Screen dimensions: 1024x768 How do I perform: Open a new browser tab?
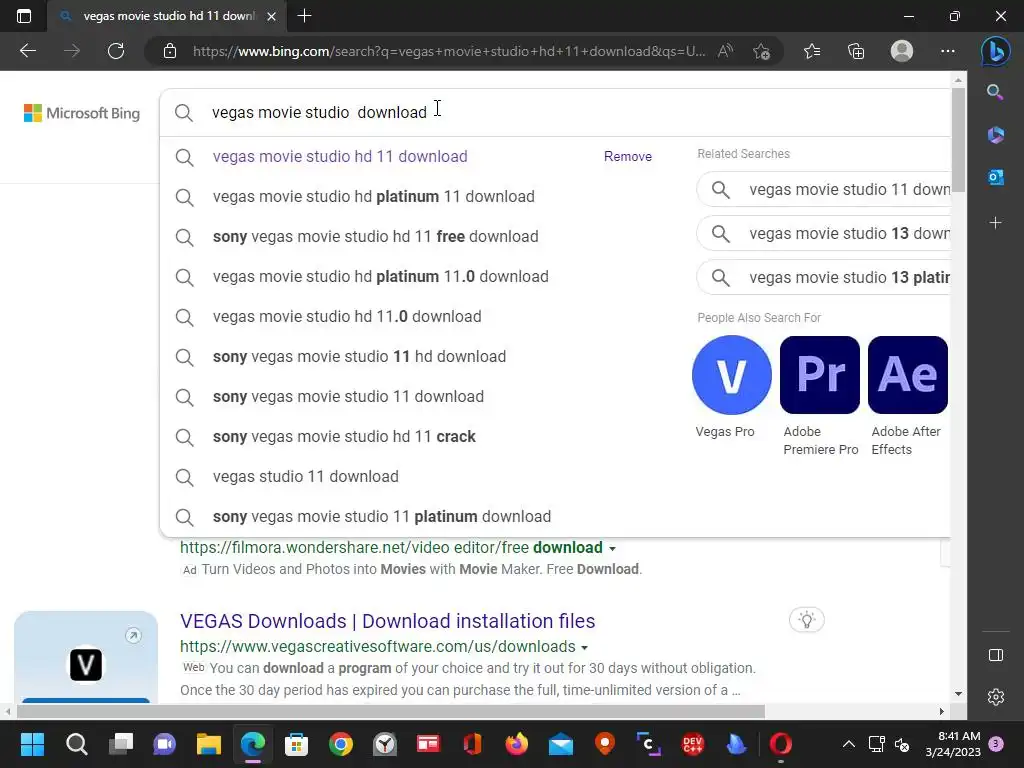(304, 16)
